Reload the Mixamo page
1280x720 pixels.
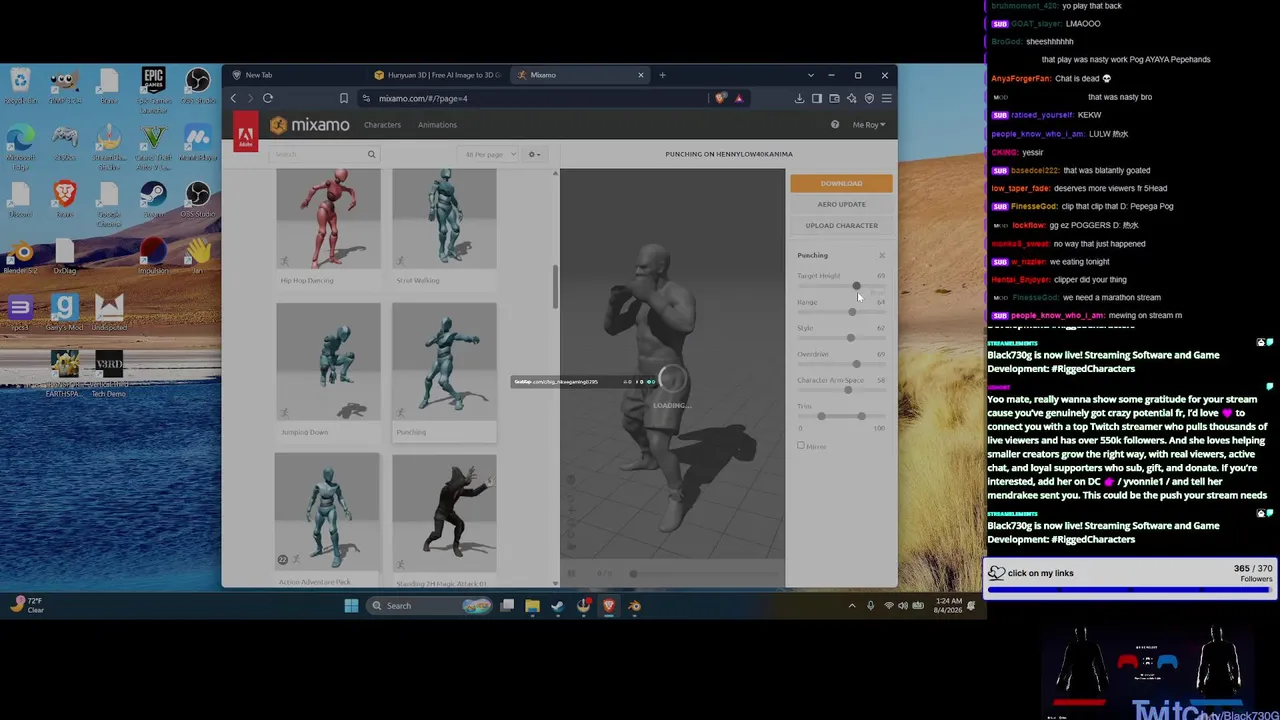[x=268, y=98]
